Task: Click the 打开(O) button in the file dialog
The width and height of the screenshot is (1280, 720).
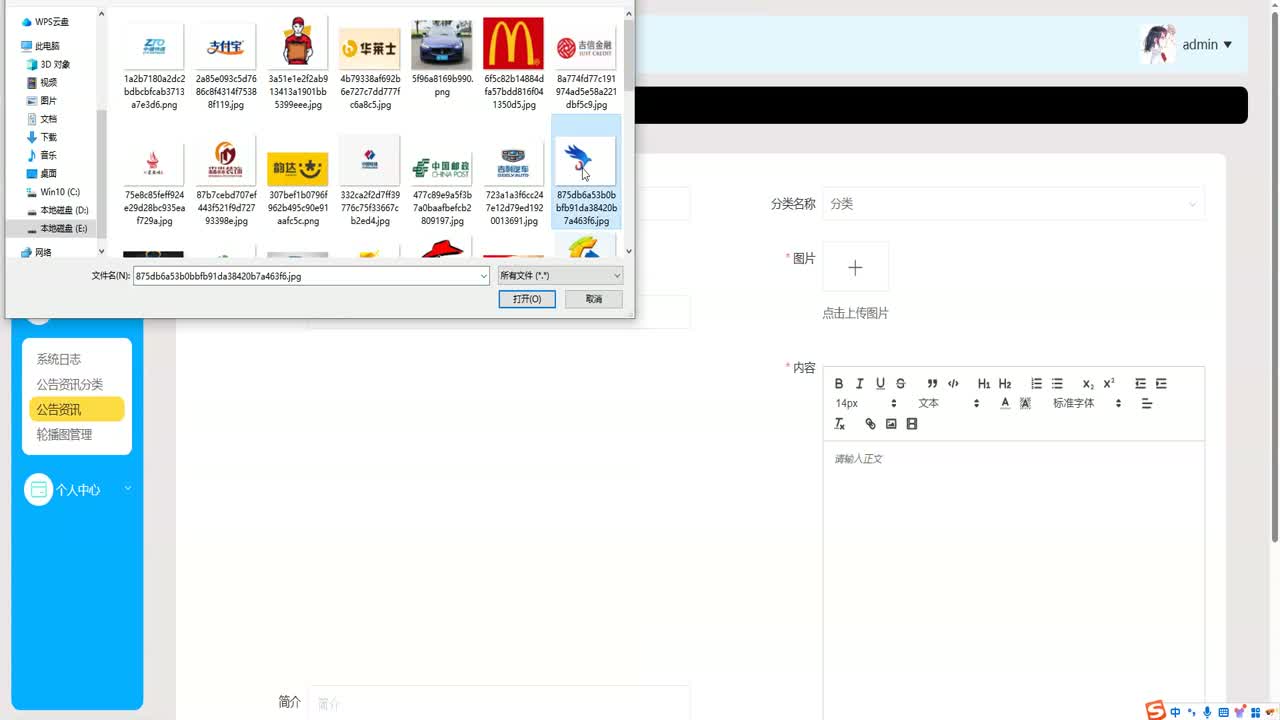Action: pos(527,299)
